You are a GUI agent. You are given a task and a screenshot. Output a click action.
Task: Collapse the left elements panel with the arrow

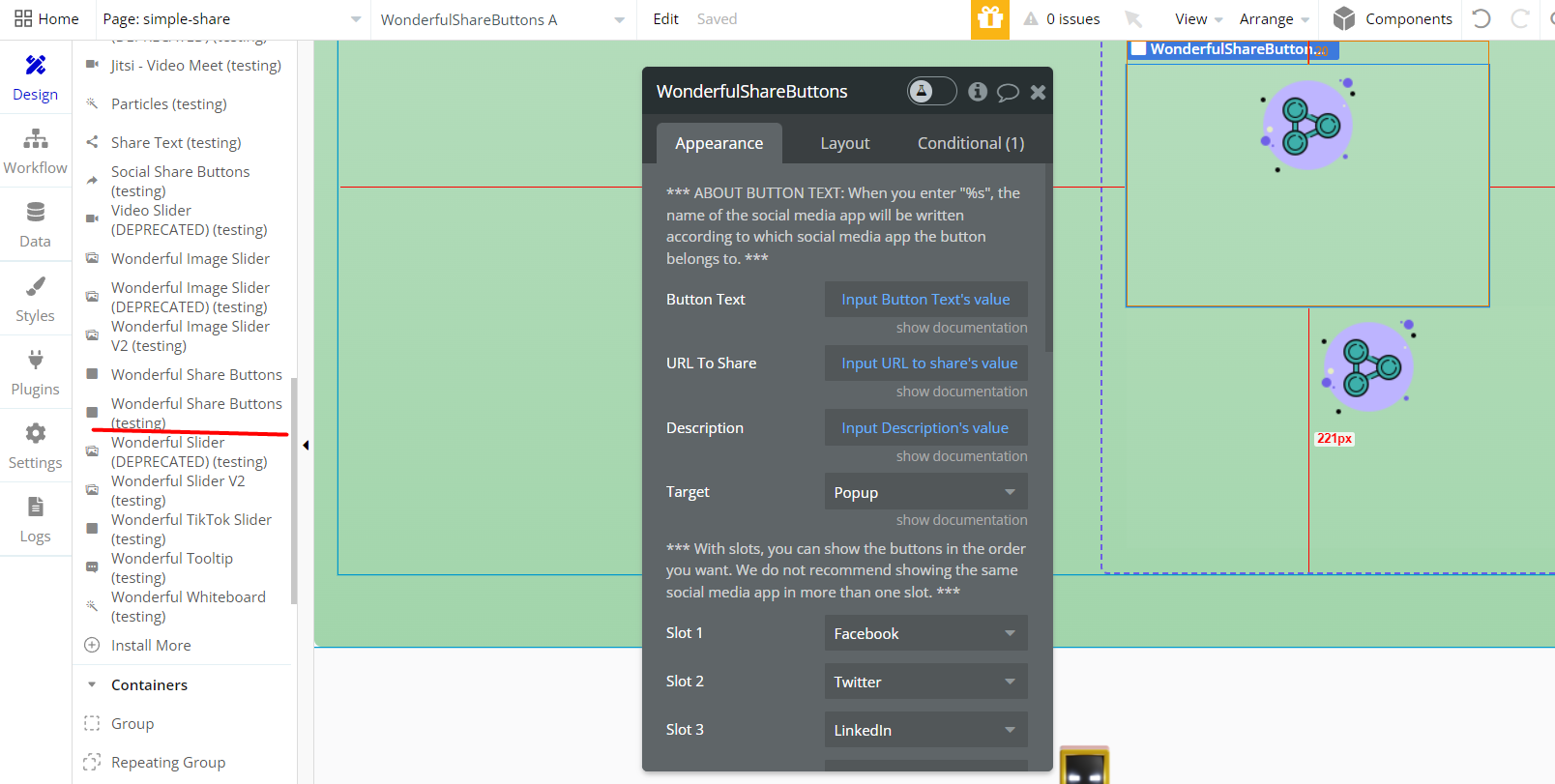pyautogui.click(x=306, y=446)
